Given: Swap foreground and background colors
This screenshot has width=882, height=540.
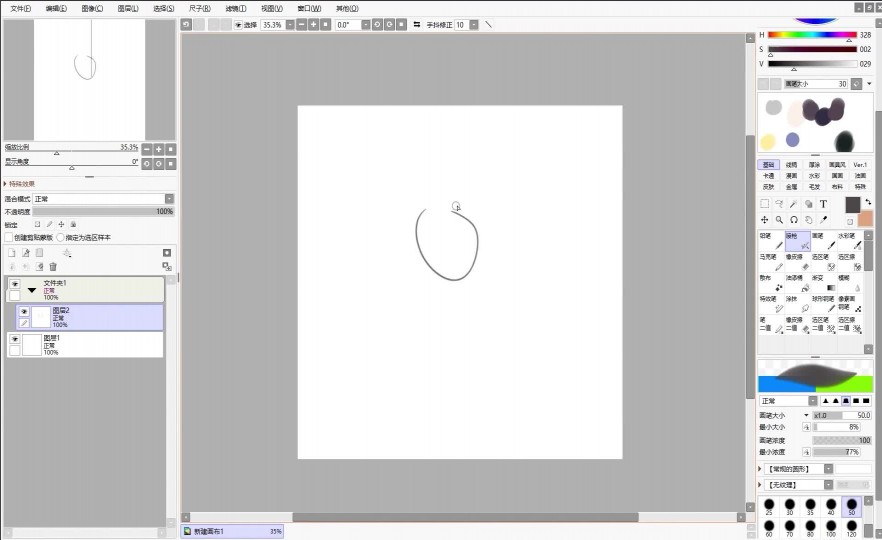Looking at the screenshot, I should tap(868, 201).
